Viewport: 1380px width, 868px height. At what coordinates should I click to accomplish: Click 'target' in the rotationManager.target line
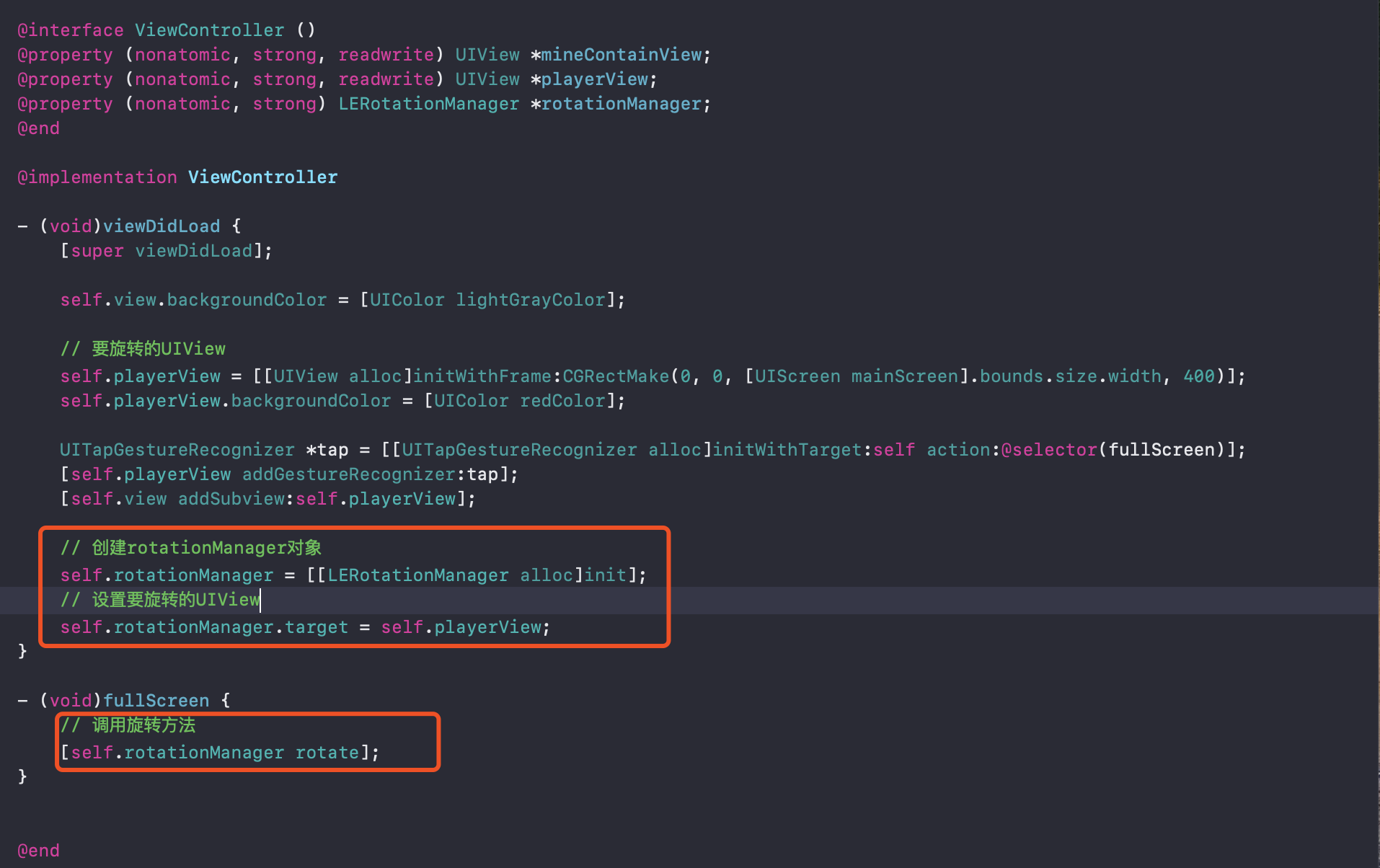(x=317, y=627)
